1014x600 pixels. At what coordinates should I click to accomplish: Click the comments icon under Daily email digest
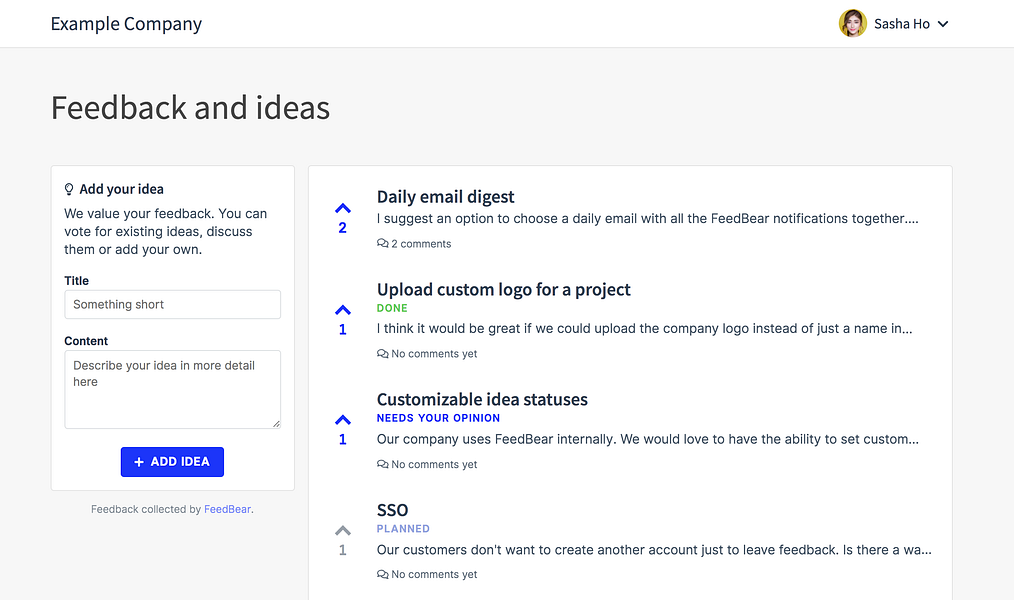pyautogui.click(x=383, y=244)
